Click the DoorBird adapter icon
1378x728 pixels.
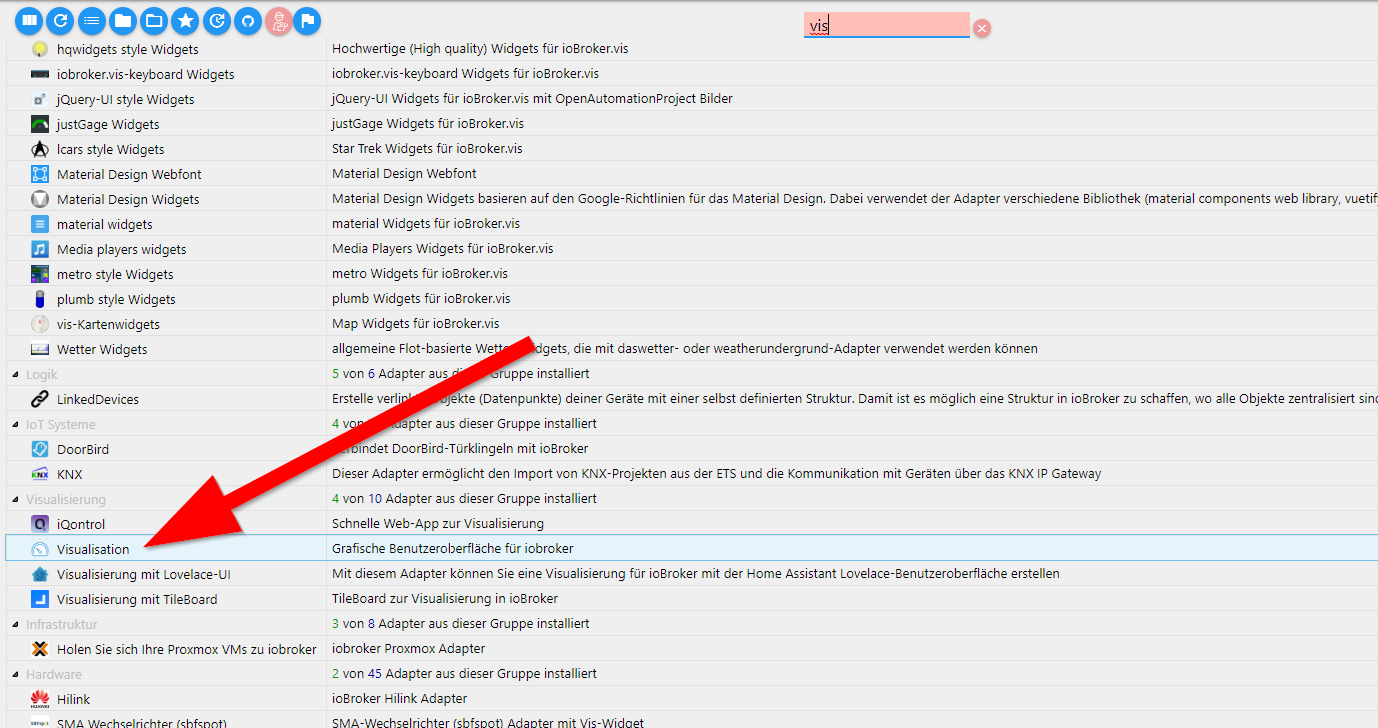pyautogui.click(x=40, y=449)
